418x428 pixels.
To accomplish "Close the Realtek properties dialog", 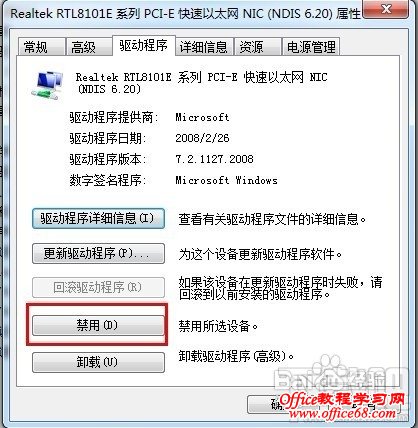I will pyautogui.click(x=386, y=9).
